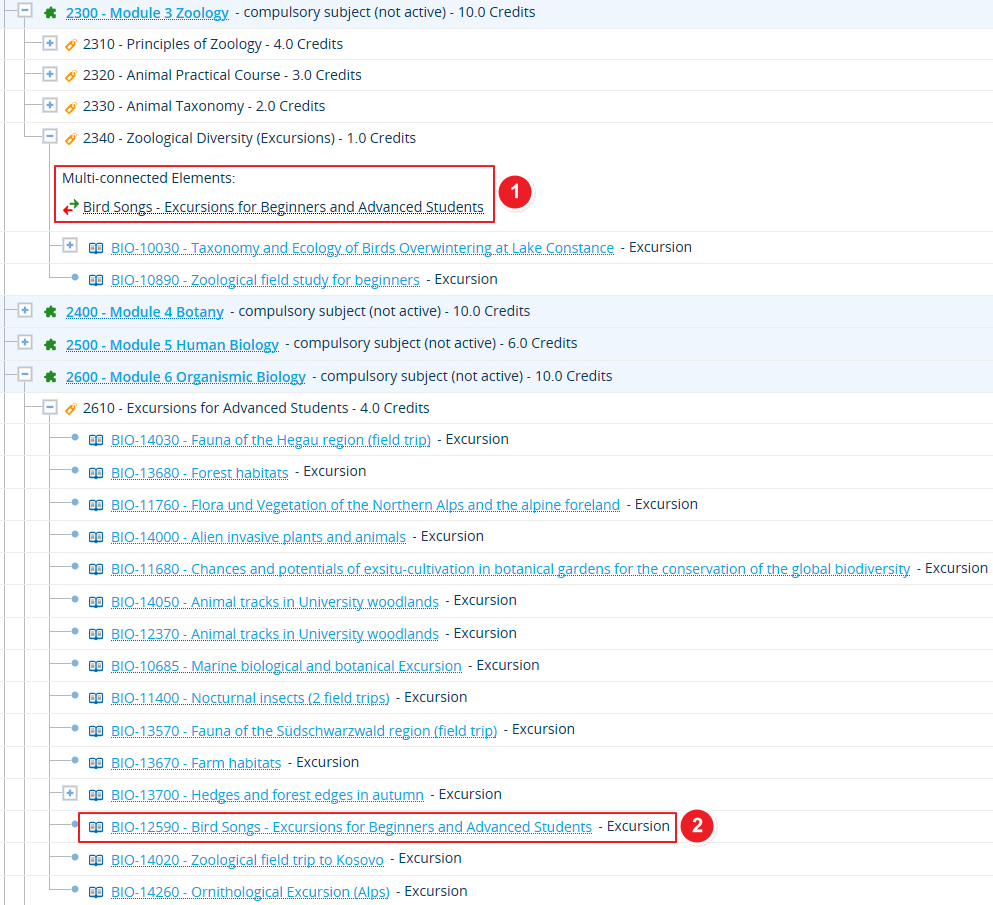Click orange tag icon of 2330 Animal Taxonomy
Screen dimensions: 993x905
(71, 108)
